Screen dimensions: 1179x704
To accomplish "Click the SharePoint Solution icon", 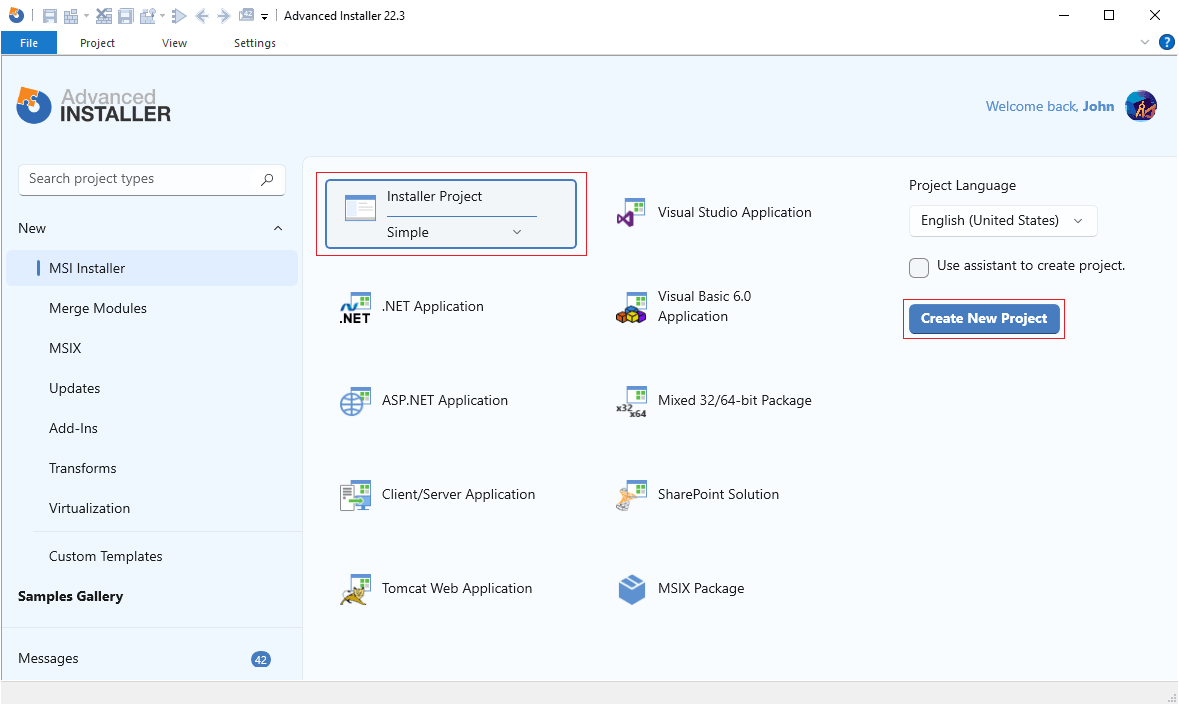I will [631, 496].
